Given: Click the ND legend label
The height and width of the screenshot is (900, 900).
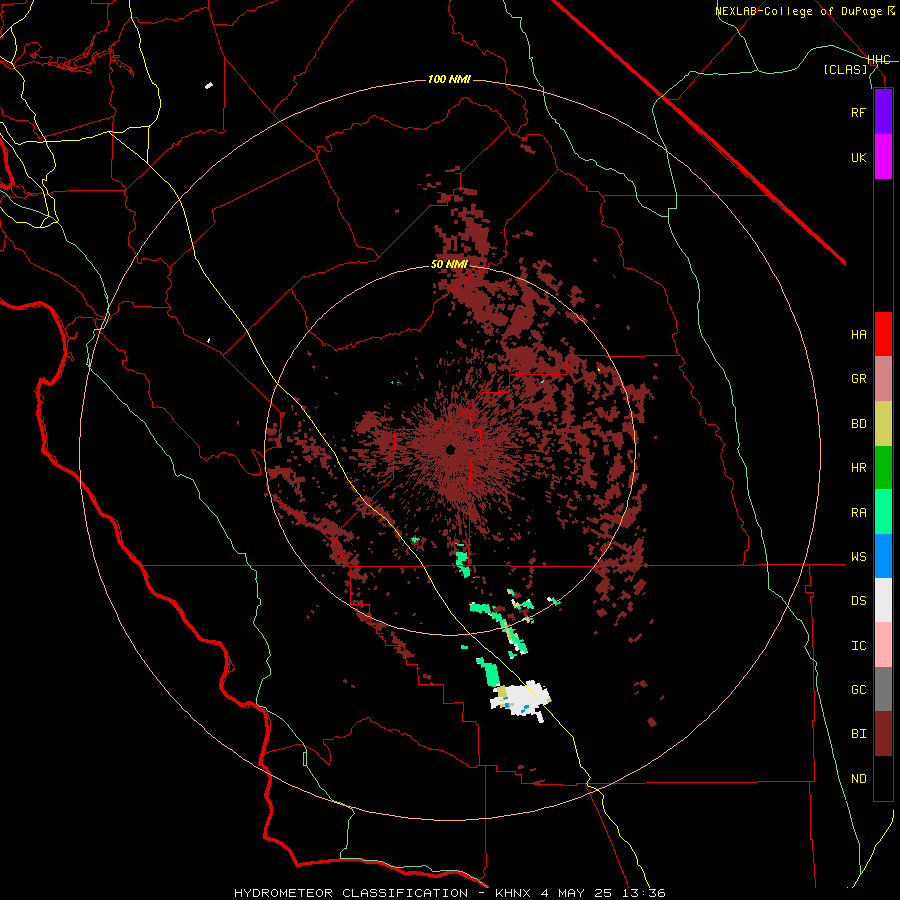Looking at the screenshot, I should (x=858, y=779).
